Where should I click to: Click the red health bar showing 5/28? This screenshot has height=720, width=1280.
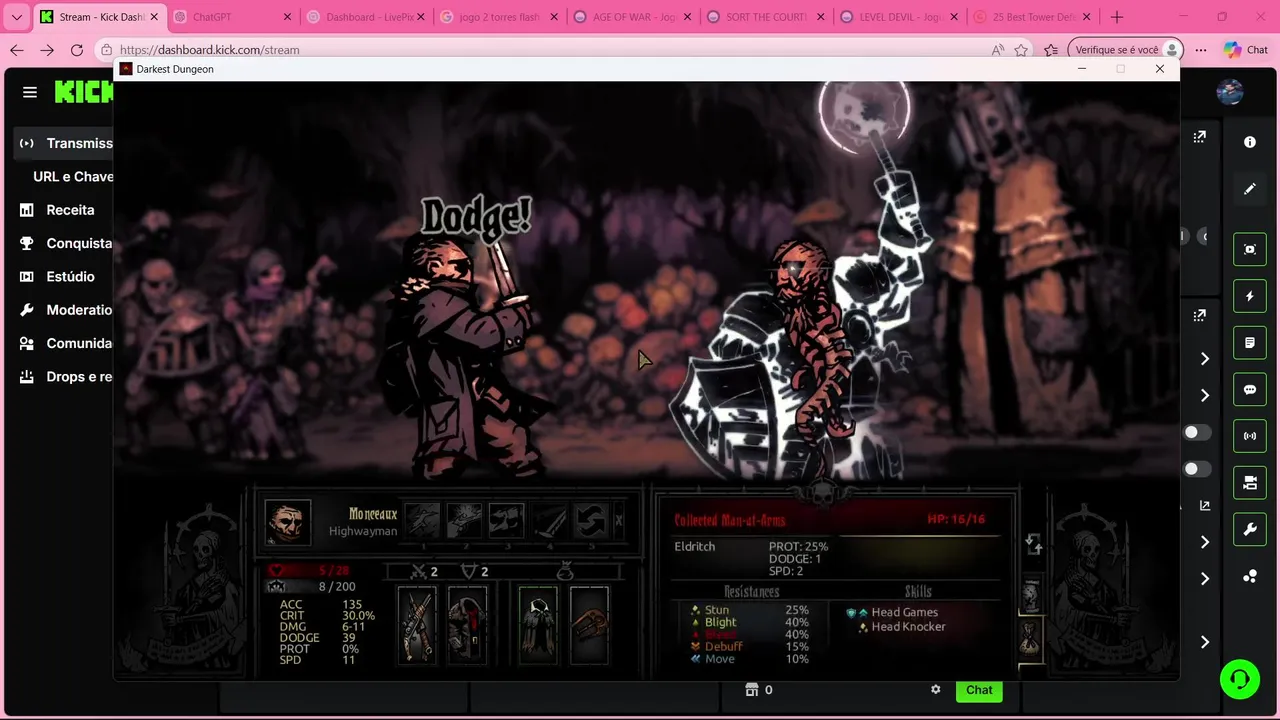[x=310, y=571]
